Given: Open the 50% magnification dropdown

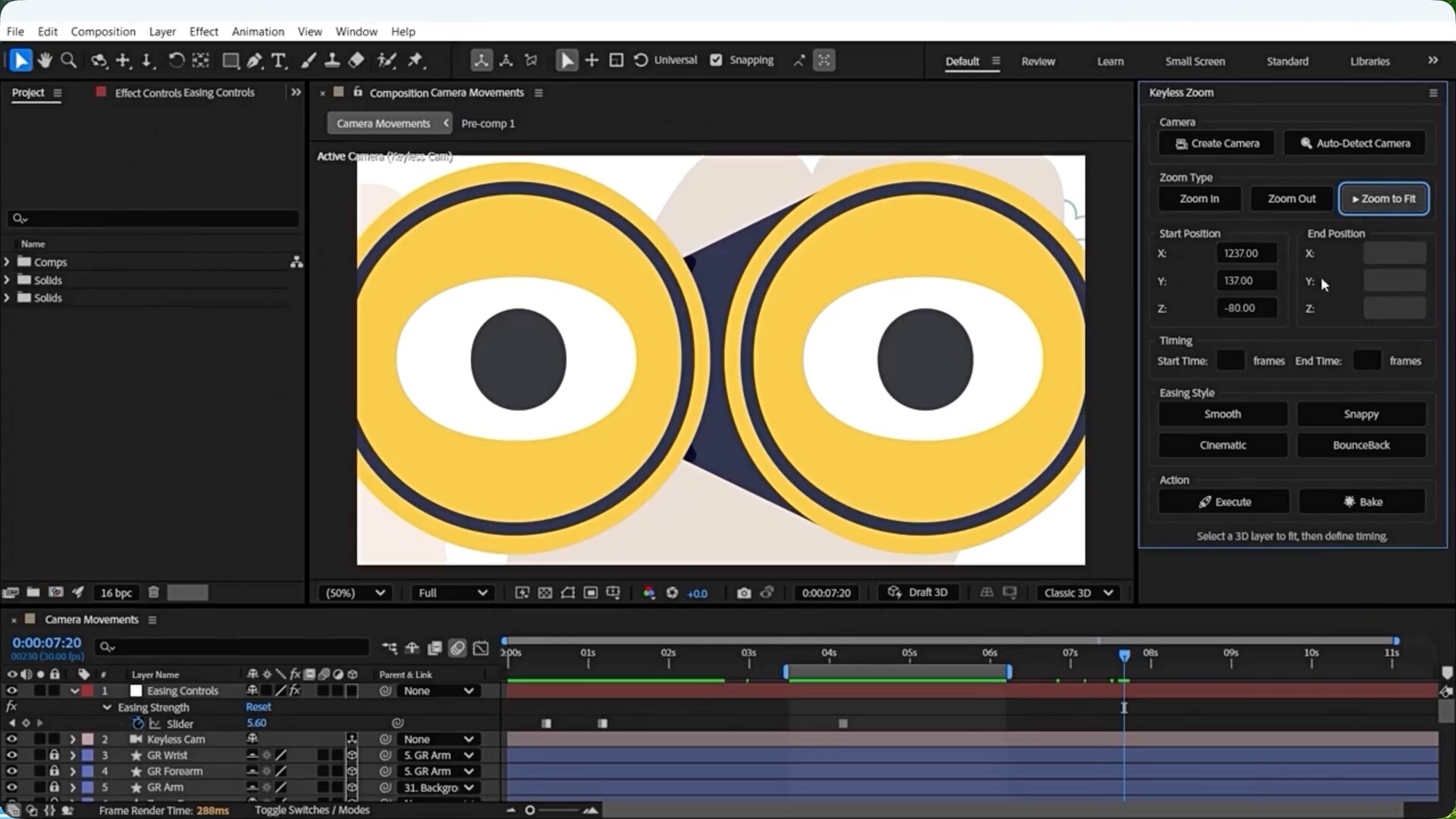Looking at the screenshot, I should tap(356, 593).
